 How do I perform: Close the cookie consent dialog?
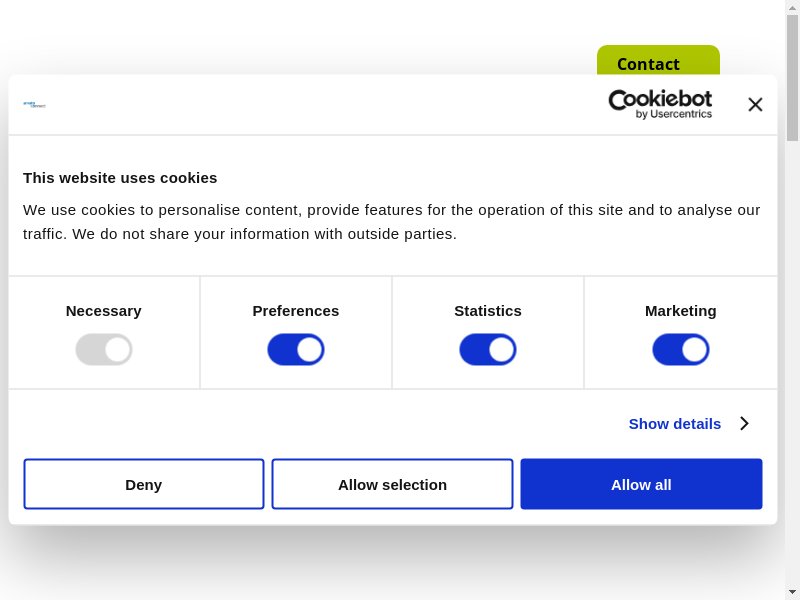tap(755, 104)
